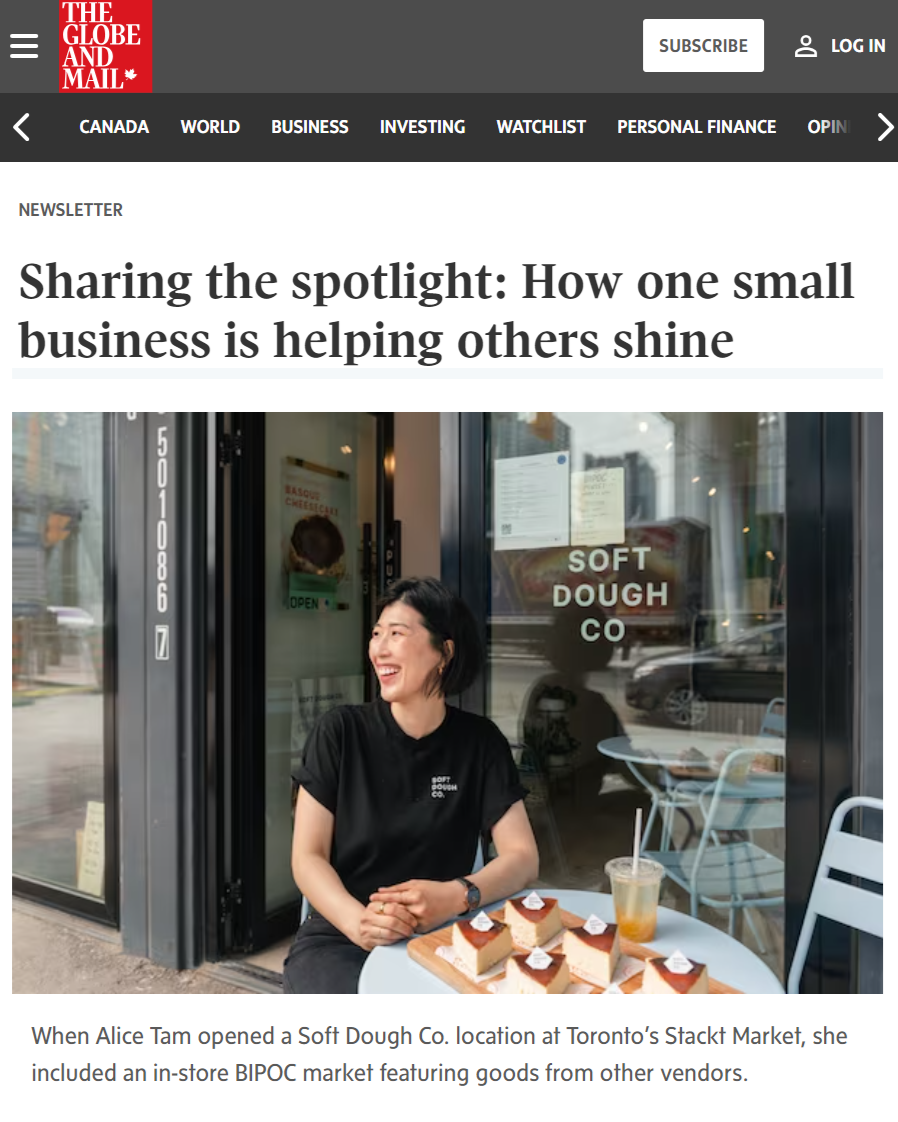The width and height of the screenshot is (898, 1122).
Task: Go to the Business section
Action: pyautogui.click(x=309, y=127)
